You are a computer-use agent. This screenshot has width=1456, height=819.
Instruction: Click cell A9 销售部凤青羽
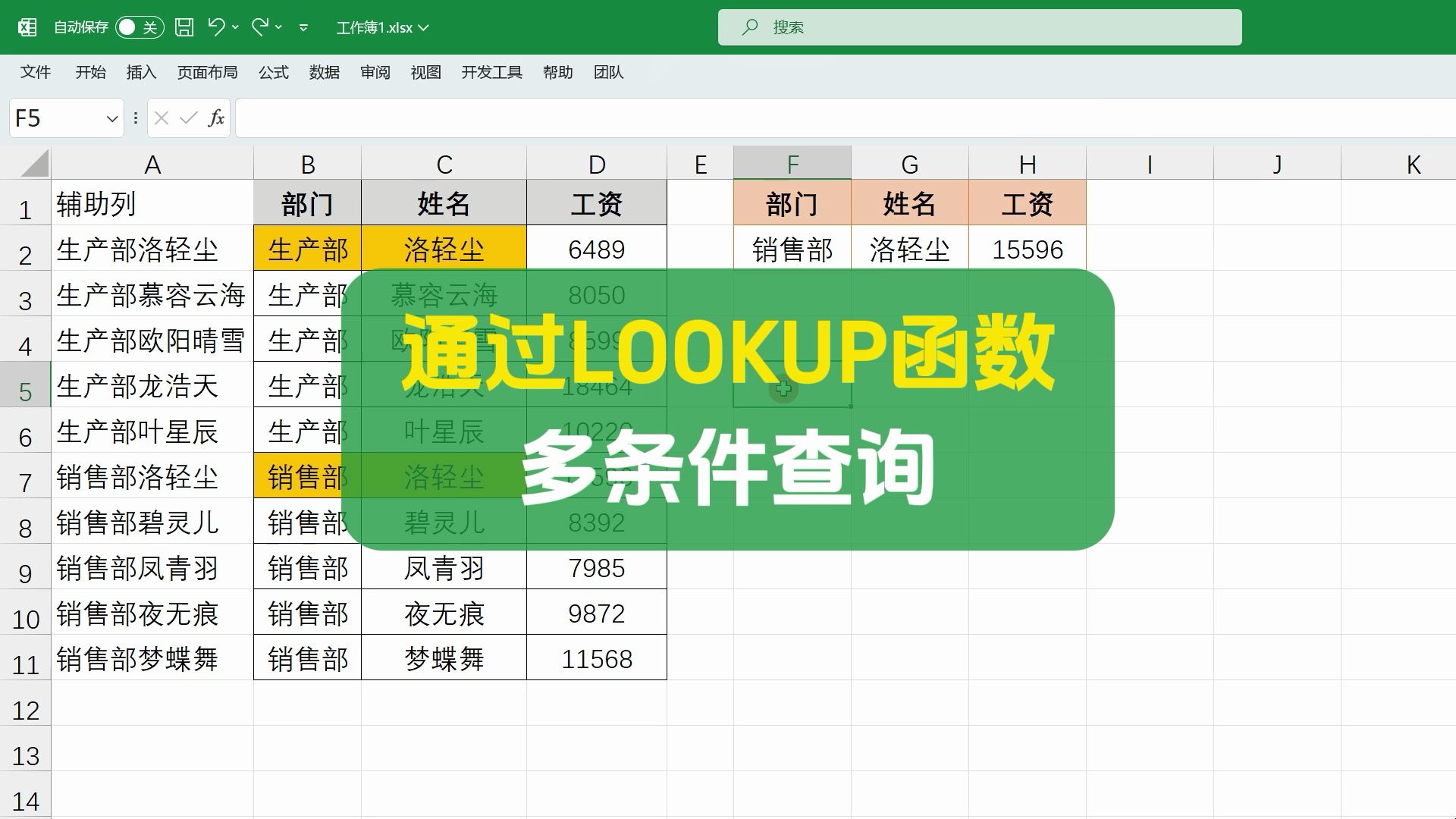pyautogui.click(x=152, y=567)
